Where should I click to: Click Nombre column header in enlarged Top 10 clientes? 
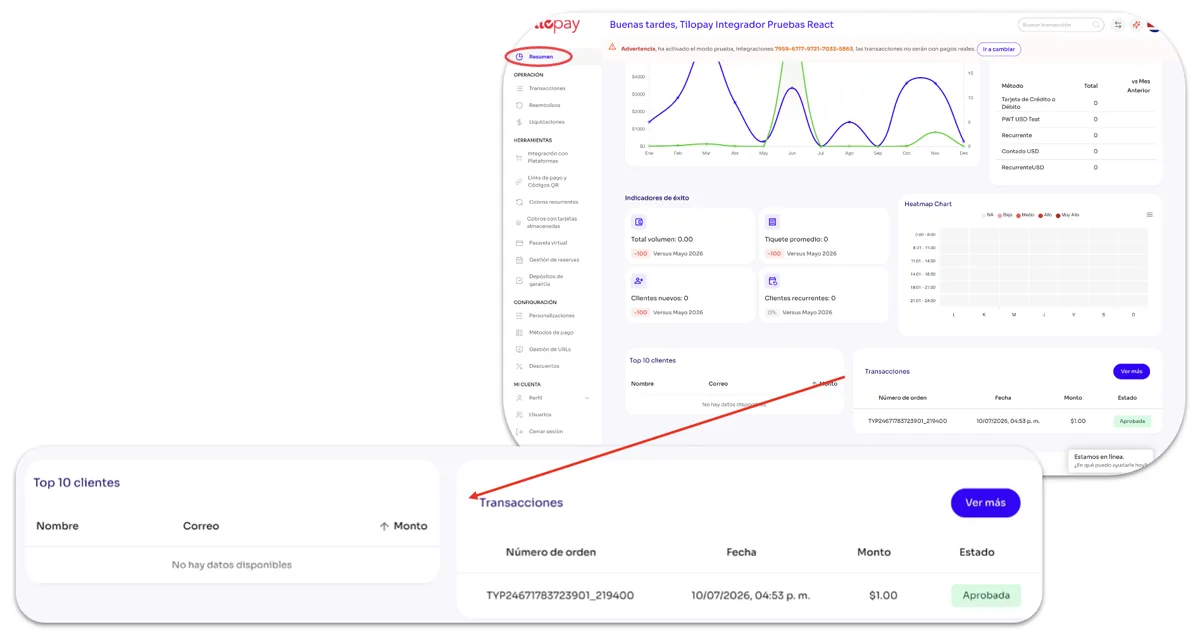coord(57,526)
